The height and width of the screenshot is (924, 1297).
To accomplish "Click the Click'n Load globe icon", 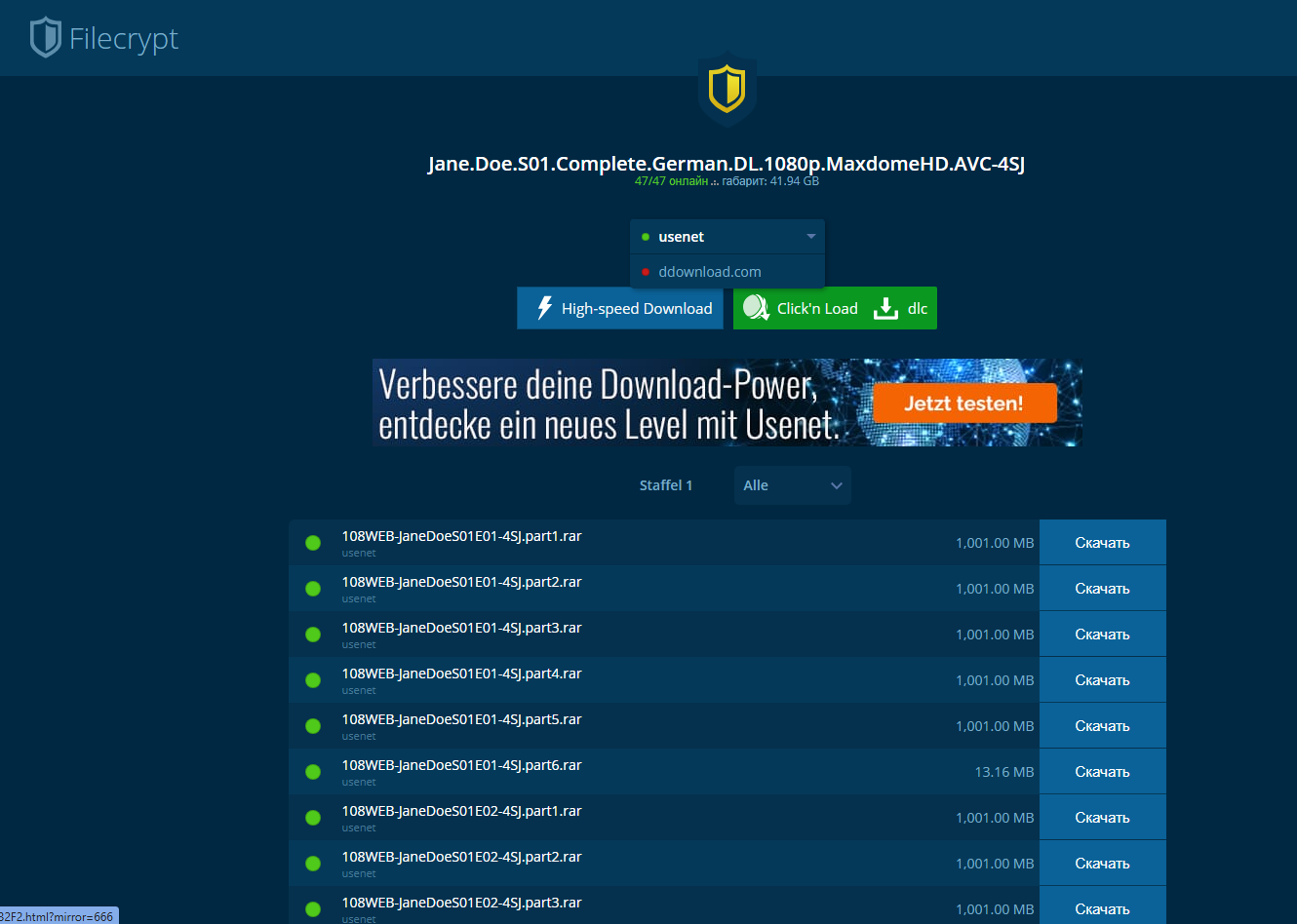I will tap(756, 308).
